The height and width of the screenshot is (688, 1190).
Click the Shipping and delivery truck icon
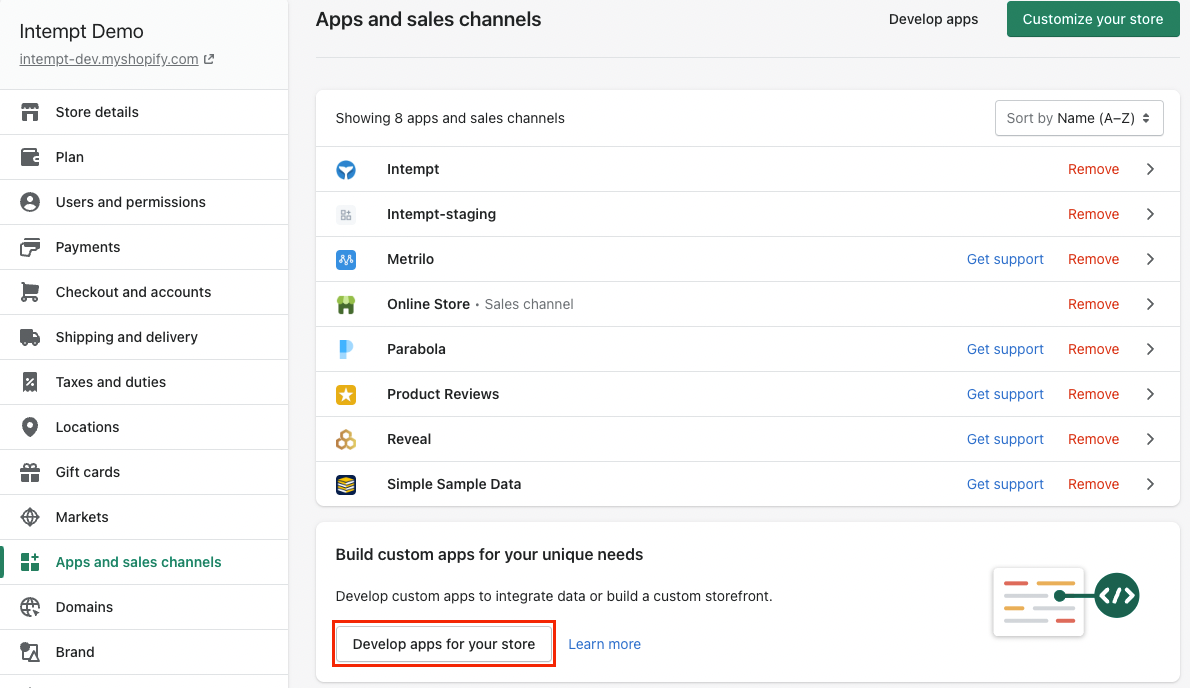tap(30, 337)
